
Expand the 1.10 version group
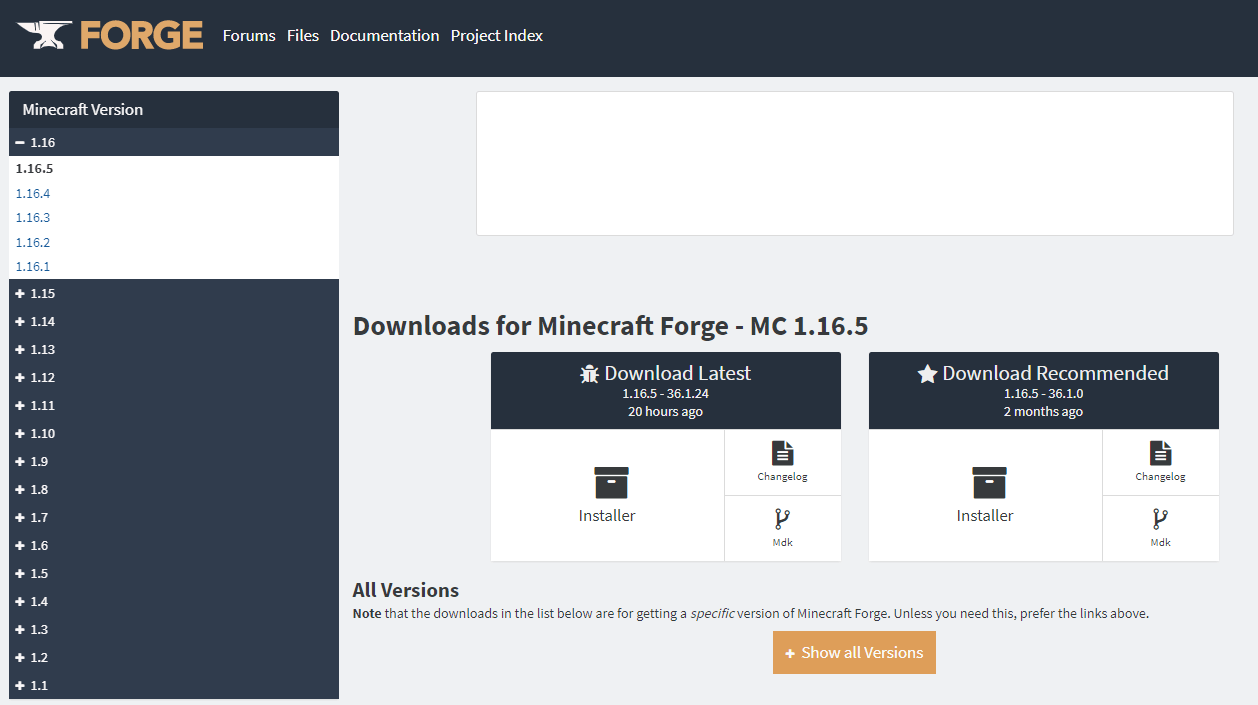(174, 434)
